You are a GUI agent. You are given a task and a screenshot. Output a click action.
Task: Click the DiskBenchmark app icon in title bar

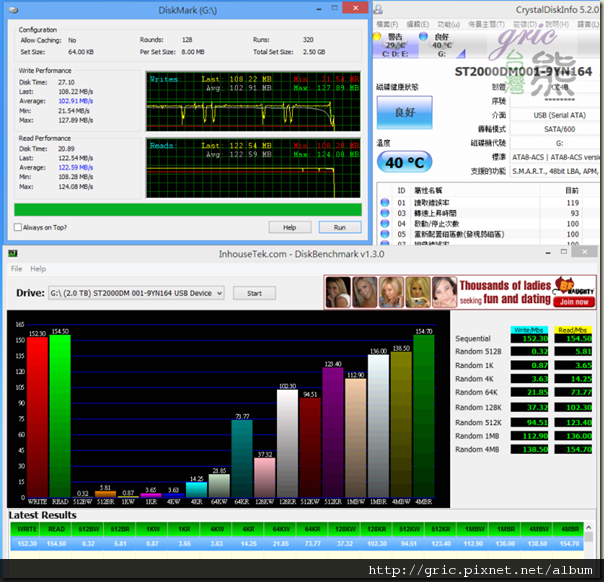[14, 253]
